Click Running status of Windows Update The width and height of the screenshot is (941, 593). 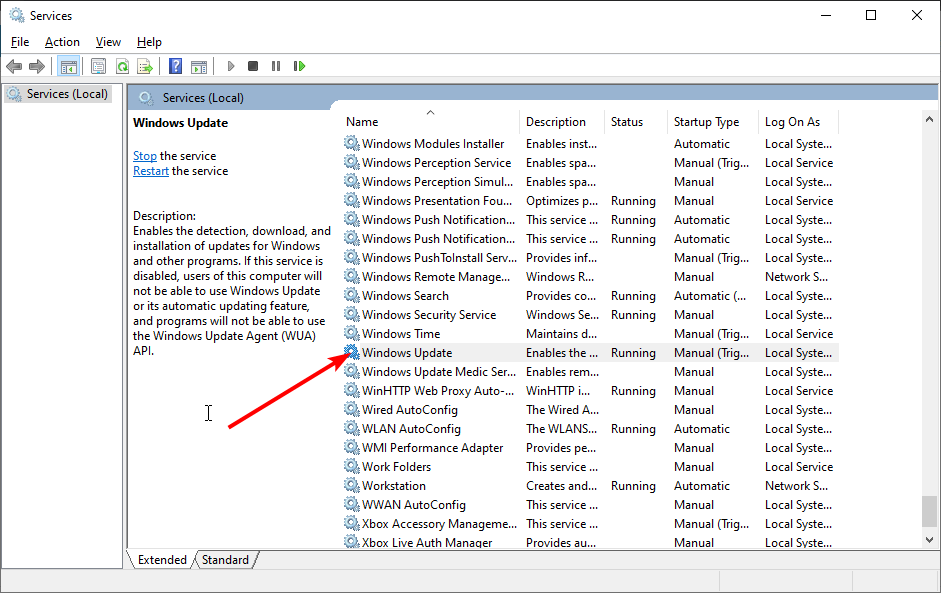tap(633, 353)
